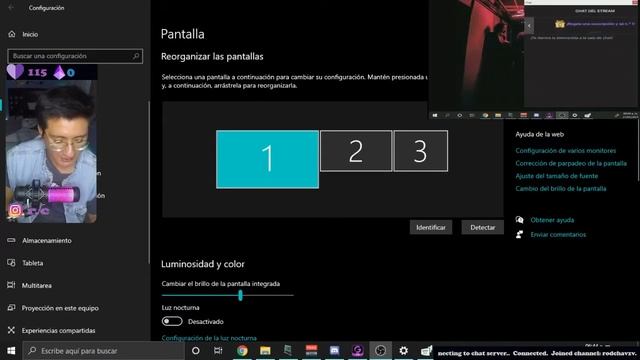Click the Identificar button

click(x=431, y=227)
